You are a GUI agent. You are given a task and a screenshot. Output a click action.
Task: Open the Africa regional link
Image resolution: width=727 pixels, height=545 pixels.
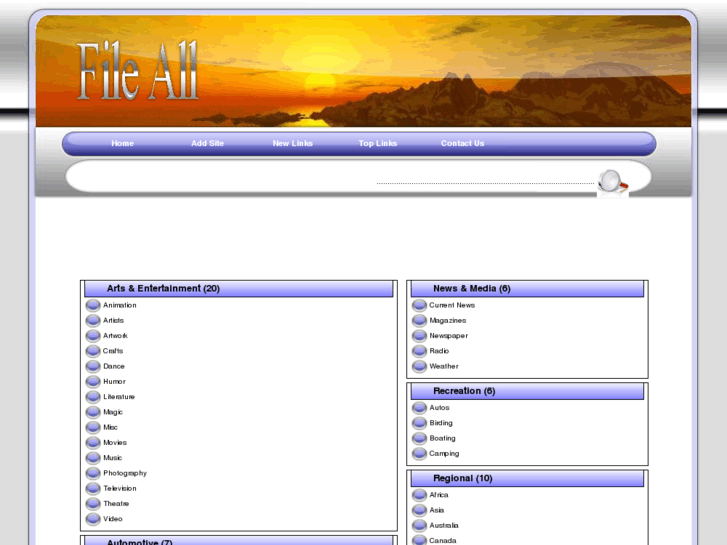(439, 495)
